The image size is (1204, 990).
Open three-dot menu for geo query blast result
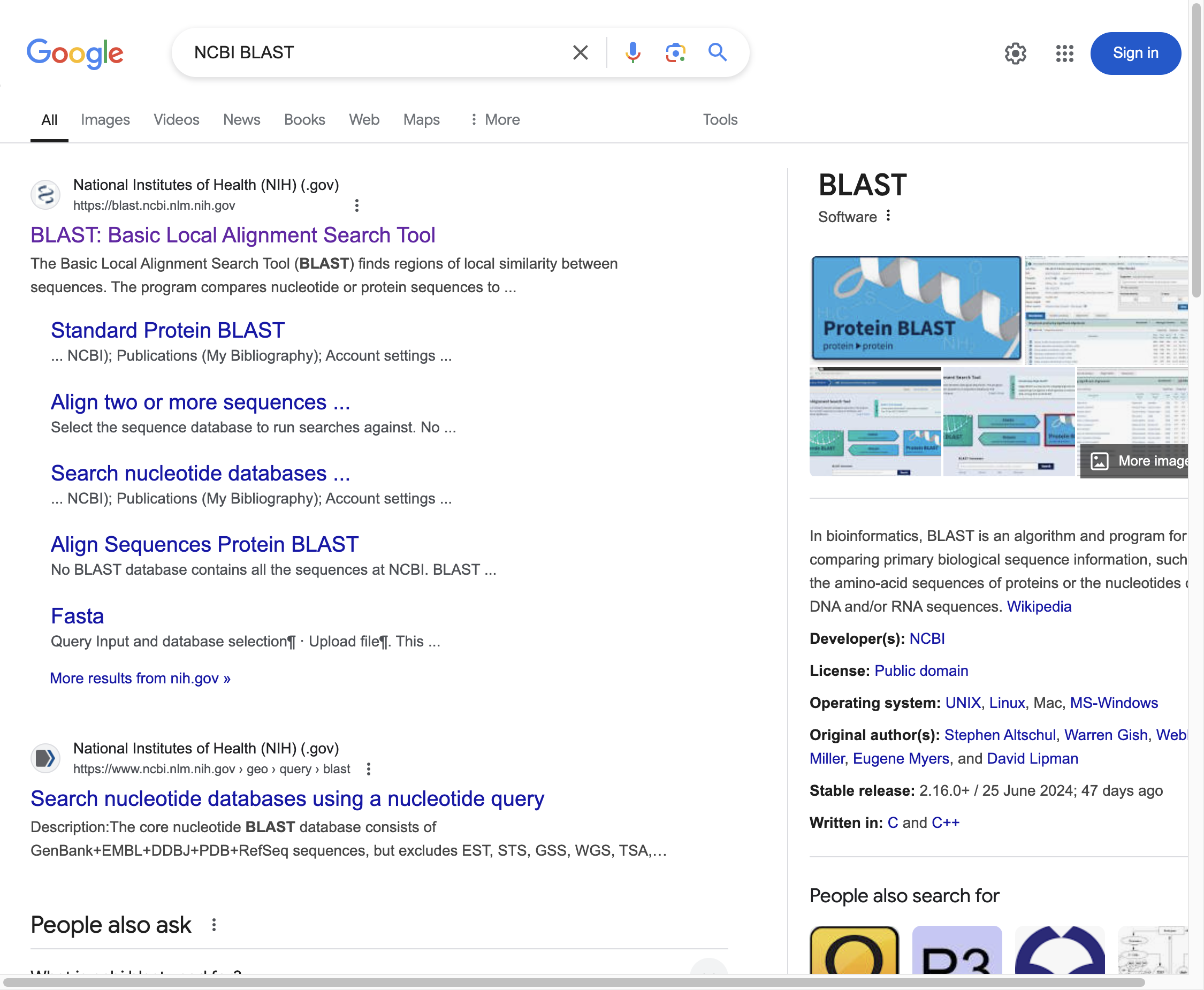[x=369, y=769]
